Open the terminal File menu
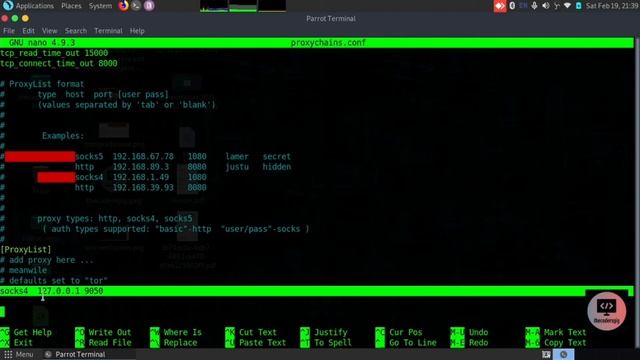This screenshot has height=360, width=640. pos(9,31)
